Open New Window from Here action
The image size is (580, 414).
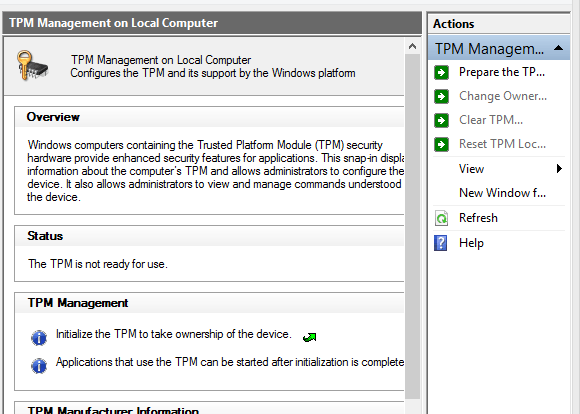502,193
